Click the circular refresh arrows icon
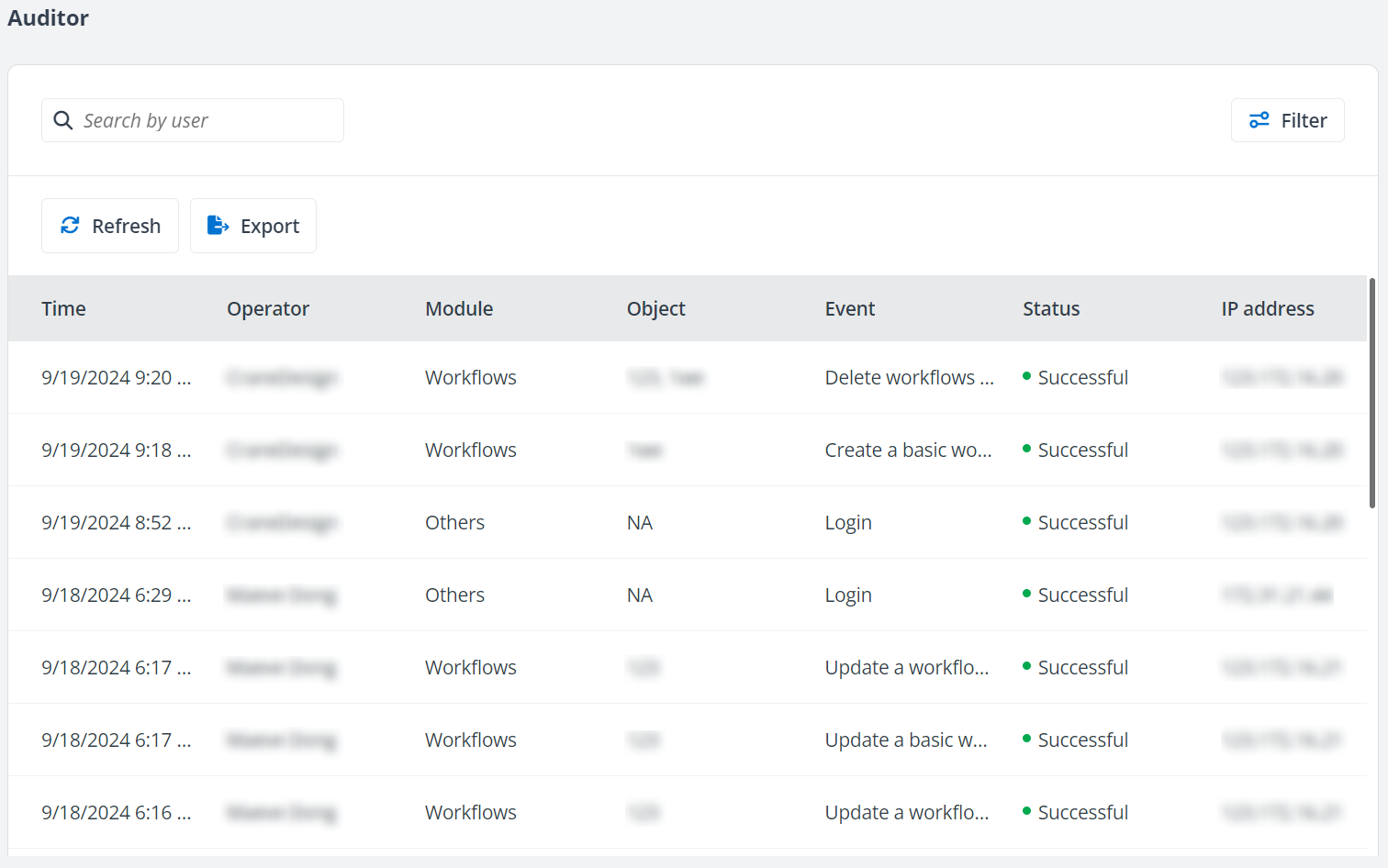The image size is (1388, 868). click(x=70, y=225)
